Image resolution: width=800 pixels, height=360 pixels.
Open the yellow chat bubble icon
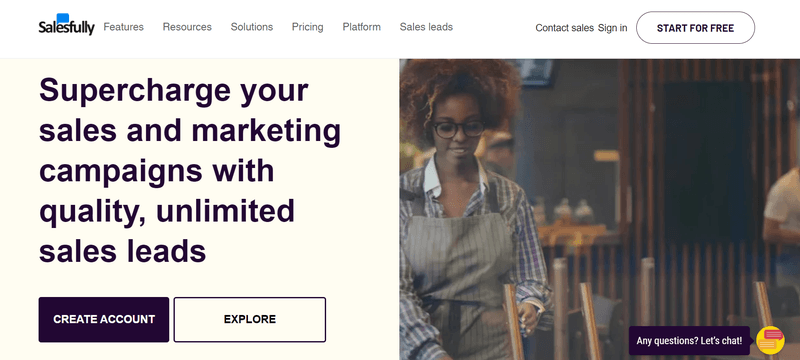point(770,340)
